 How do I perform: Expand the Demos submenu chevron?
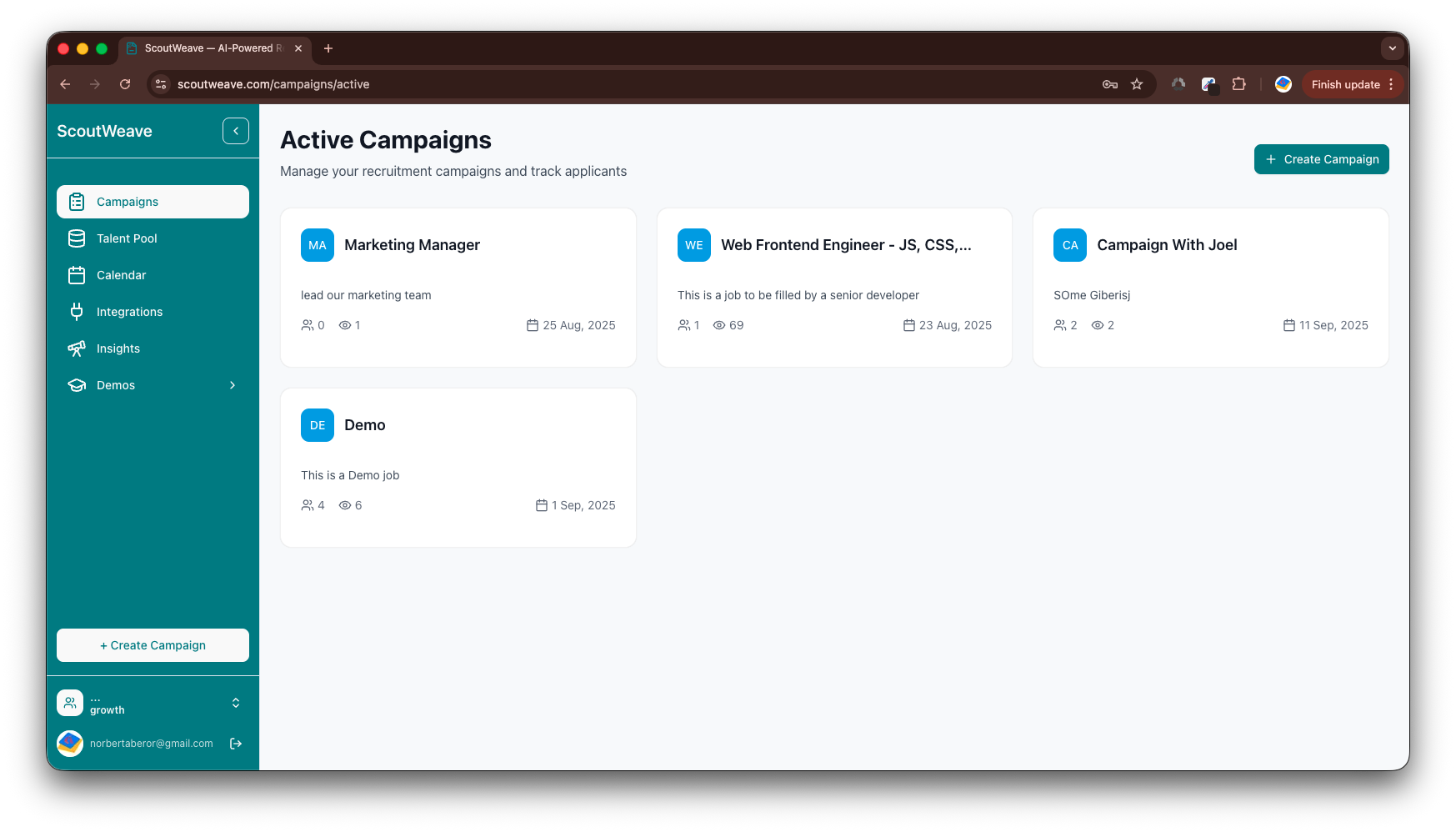pyautogui.click(x=233, y=385)
